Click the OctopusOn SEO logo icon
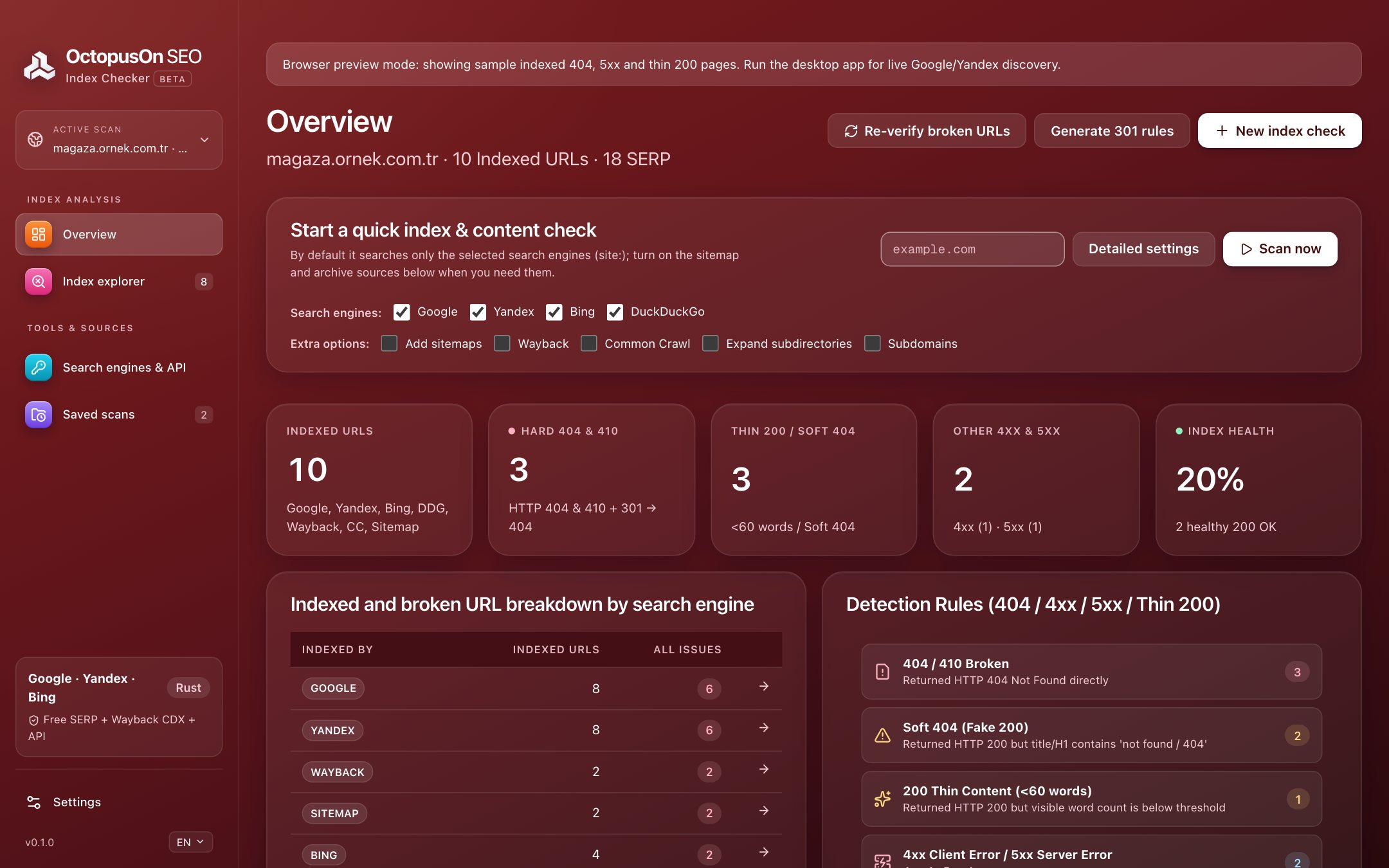The image size is (1389, 868). point(40,66)
